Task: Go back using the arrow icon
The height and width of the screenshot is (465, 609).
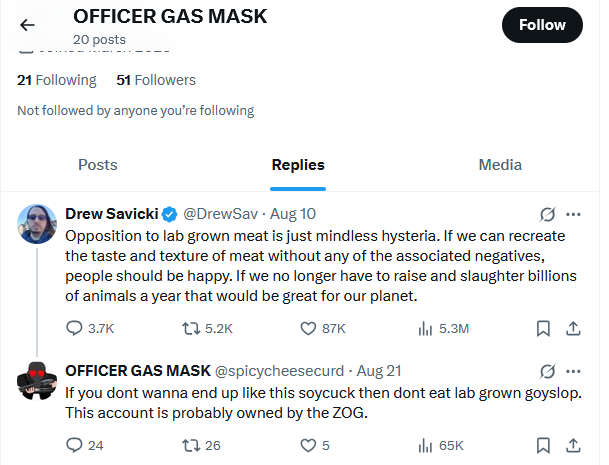Action: click(x=27, y=25)
